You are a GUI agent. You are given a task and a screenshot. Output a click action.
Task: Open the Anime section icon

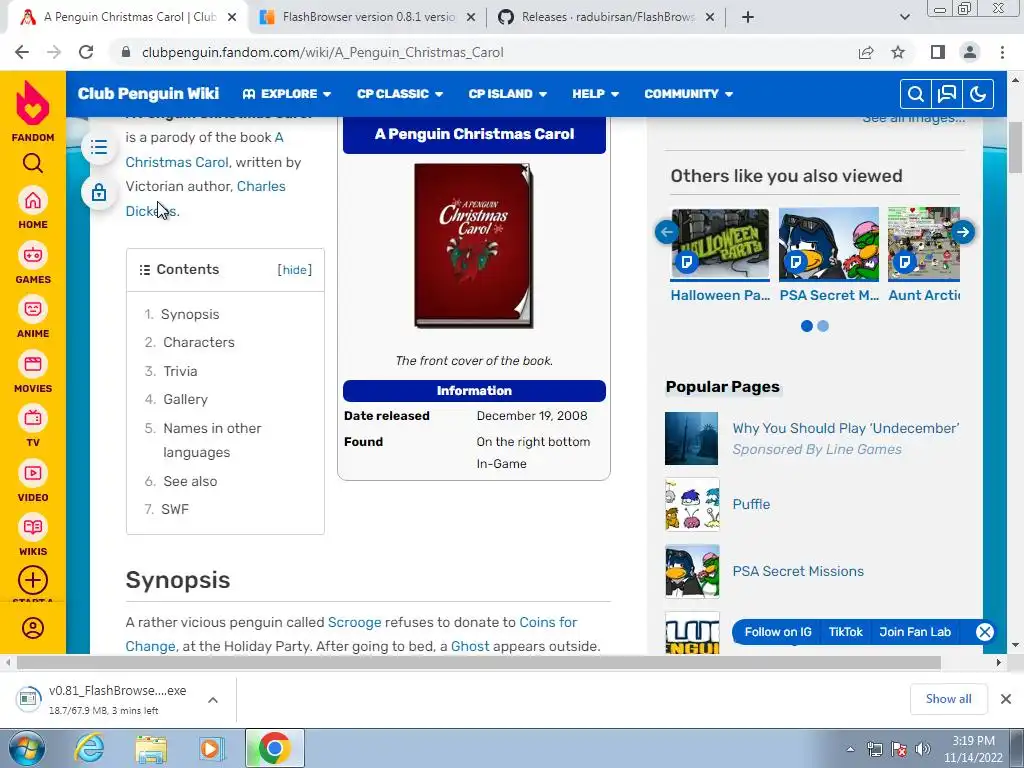33,309
